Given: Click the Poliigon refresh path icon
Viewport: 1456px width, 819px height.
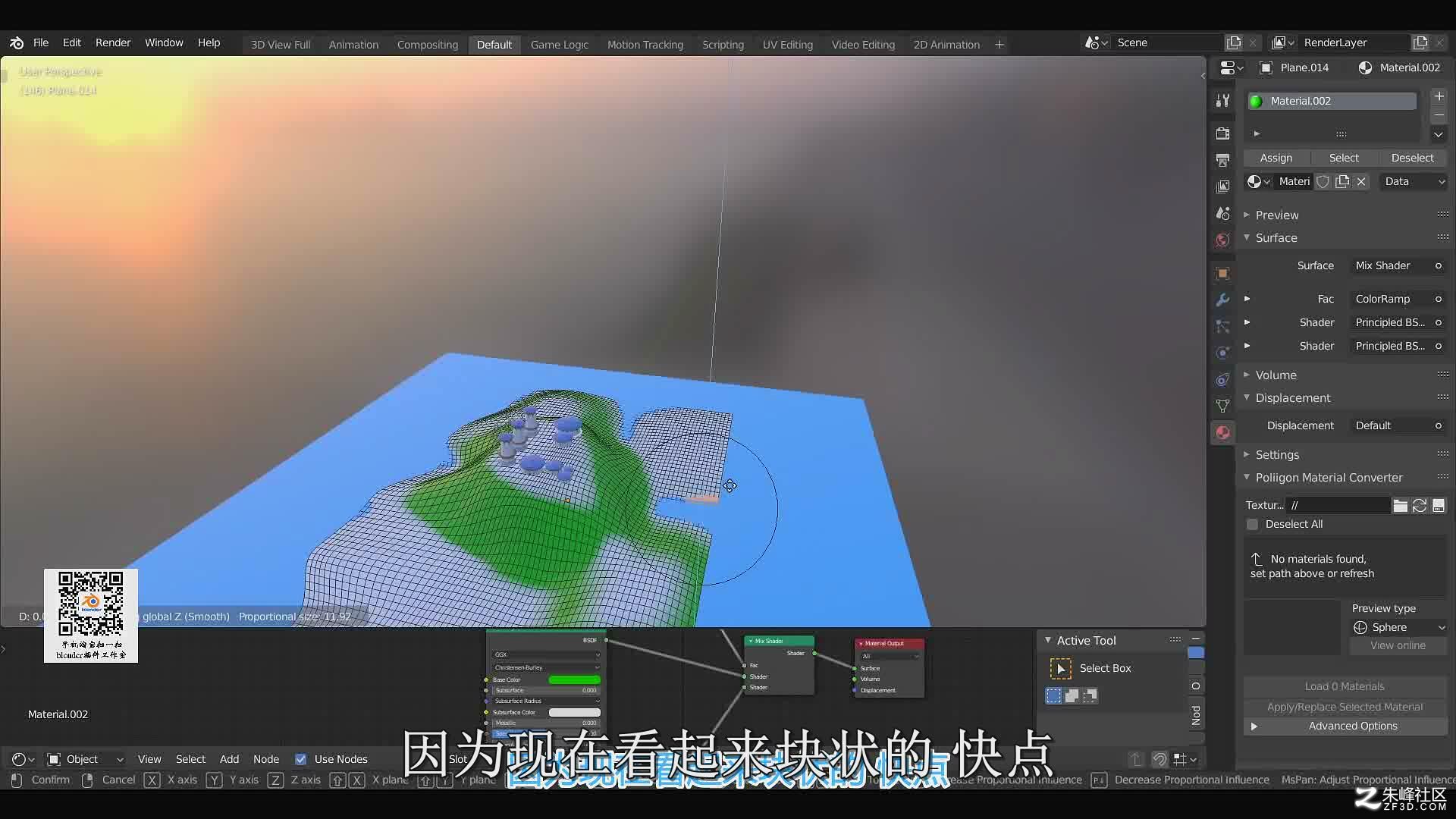Looking at the screenshot, I should 1420,505.
